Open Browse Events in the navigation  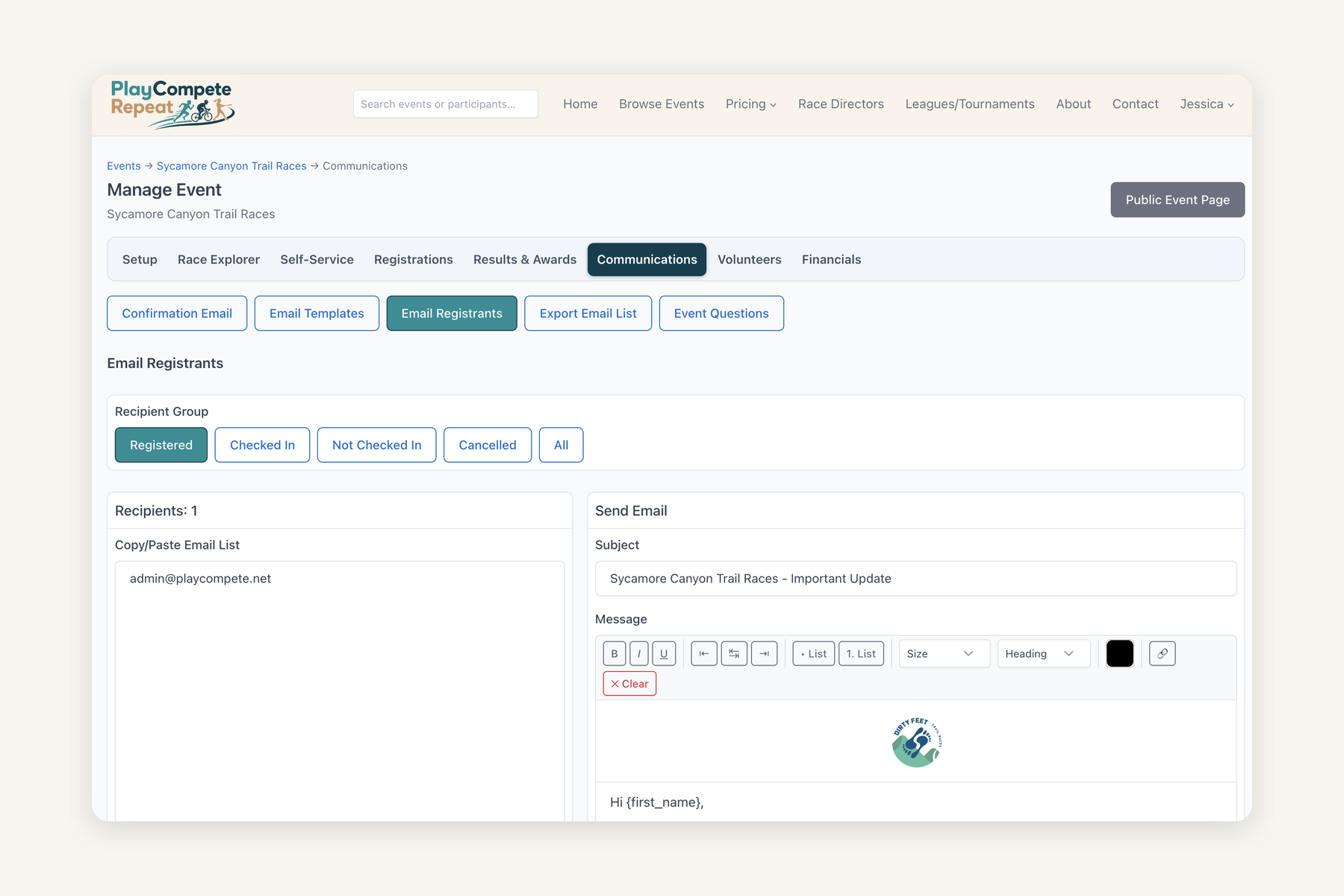pyautogui.click(x=662, y=104)
